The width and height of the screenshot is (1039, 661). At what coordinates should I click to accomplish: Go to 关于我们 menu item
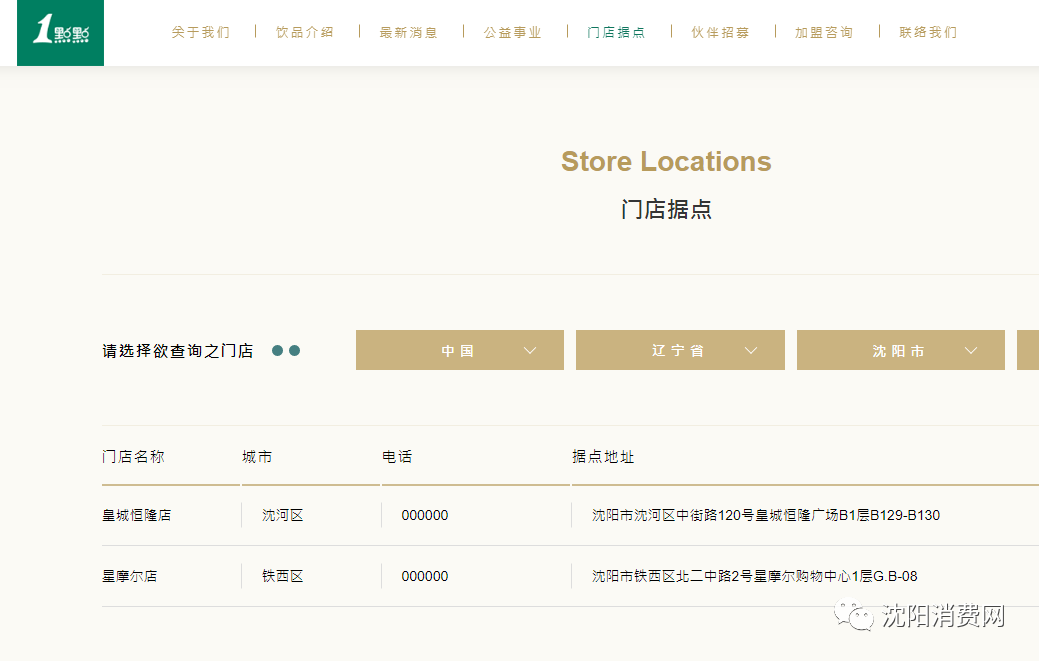(201, 32)
